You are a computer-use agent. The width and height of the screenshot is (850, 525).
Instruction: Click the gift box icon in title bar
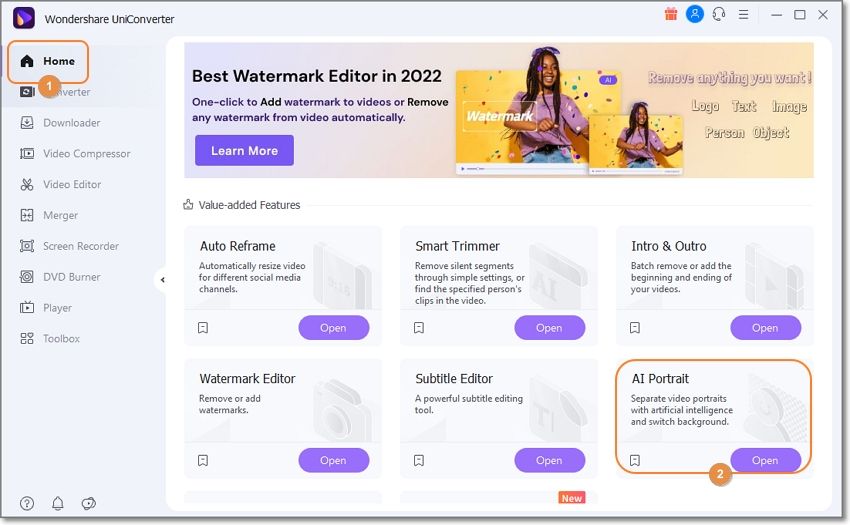point(671,14)
